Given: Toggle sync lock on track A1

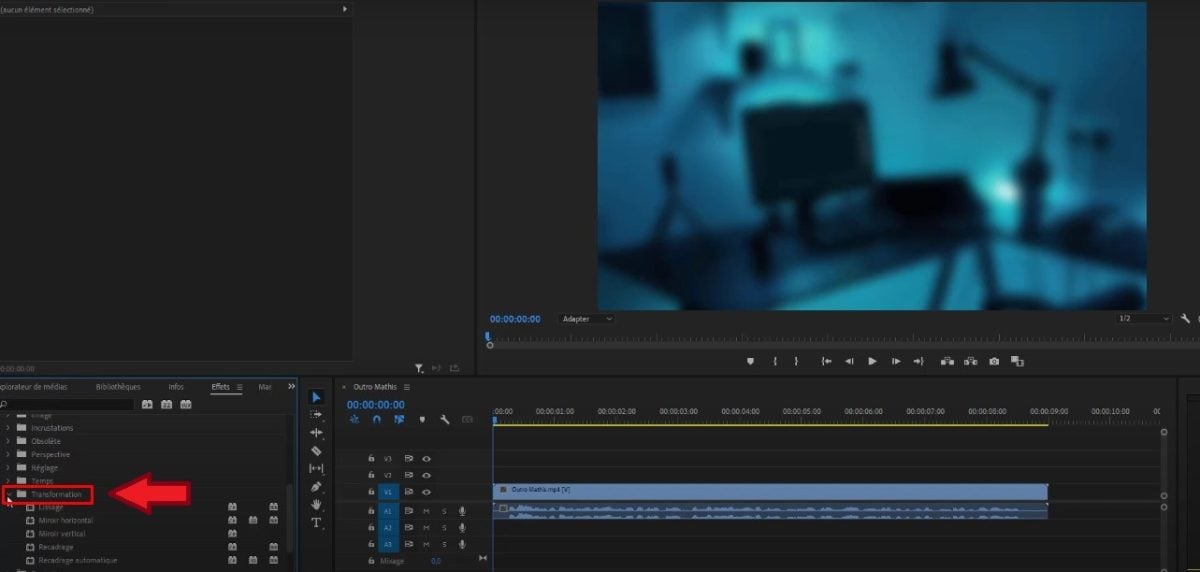Looking at the screenshot, I should coord(408,510).
